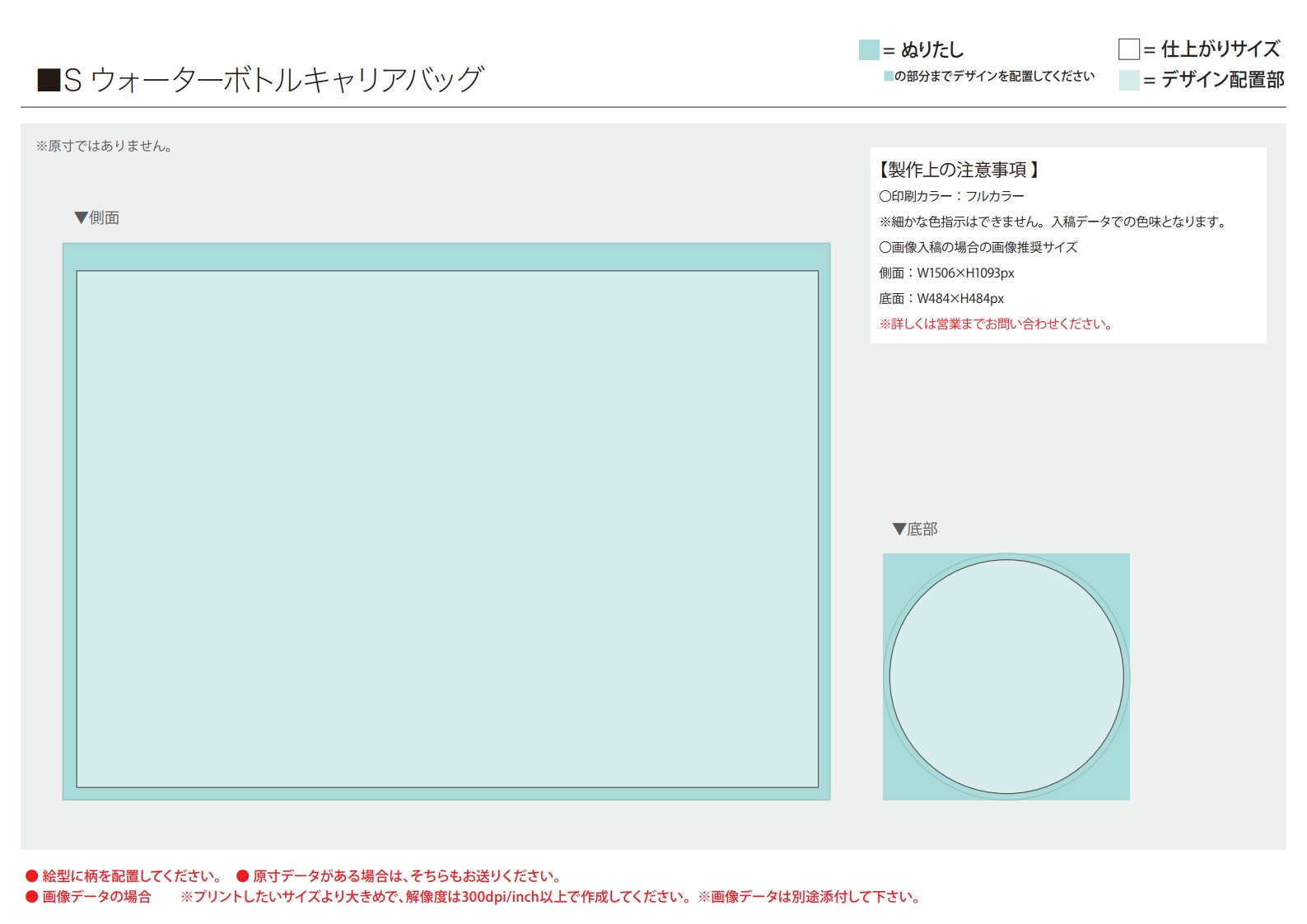Viewport: 1307px width, 924px height.
Task: Click the line '〇印刷カラー：フルカラー'
Action: tap(952, 196)
